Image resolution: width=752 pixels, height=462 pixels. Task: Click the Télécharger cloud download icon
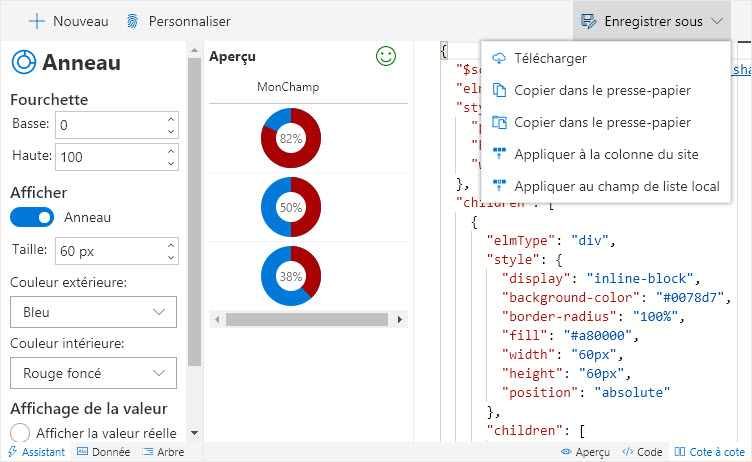coord(499,59)
